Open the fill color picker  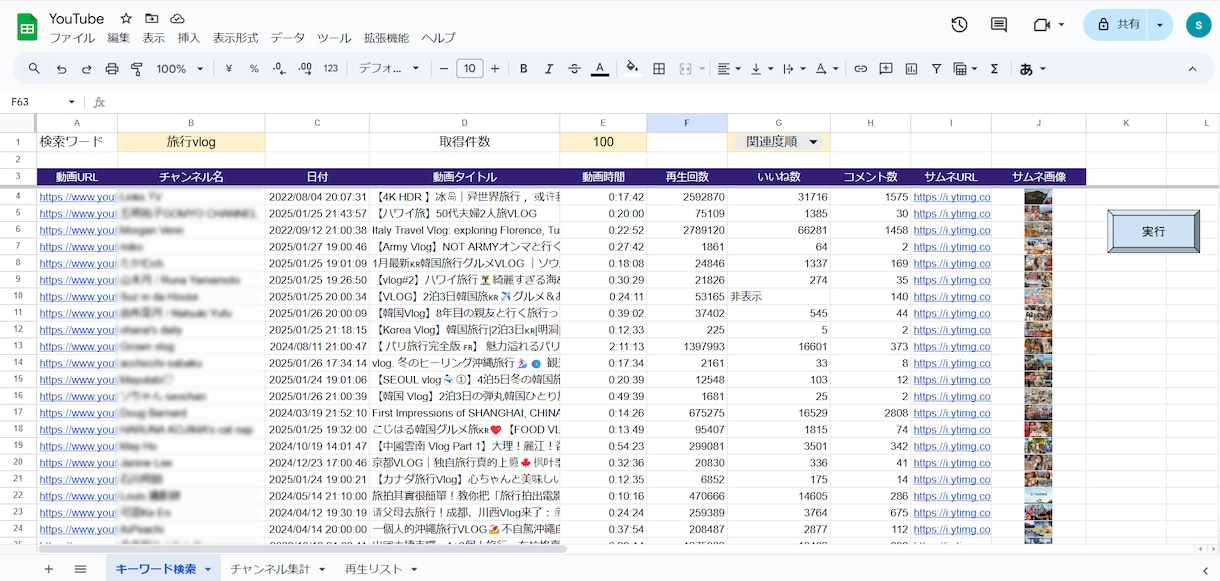click(x=632, y=69)
